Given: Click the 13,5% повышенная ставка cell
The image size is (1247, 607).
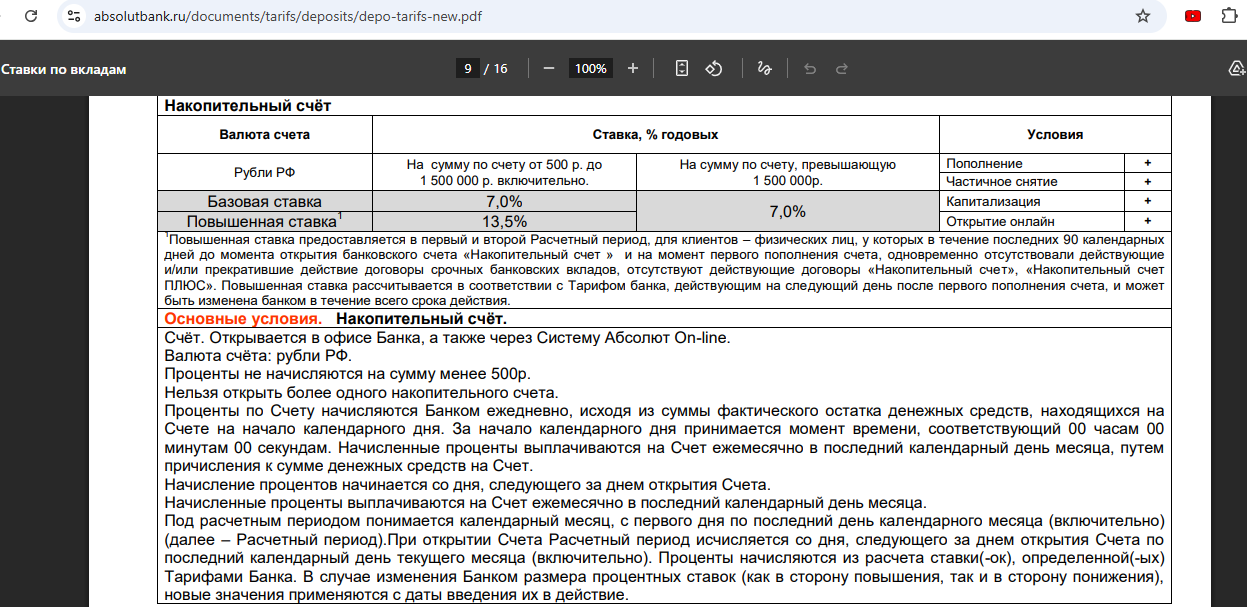Looking at the screenshot, I should click(504, 221).
